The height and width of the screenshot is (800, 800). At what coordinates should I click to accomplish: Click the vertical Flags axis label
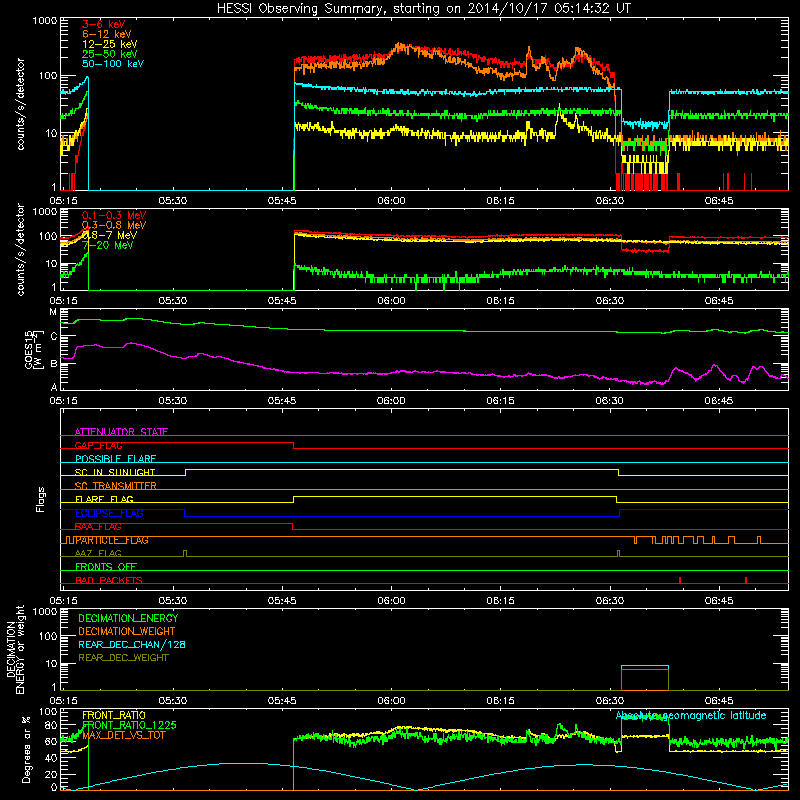[41, 499]
